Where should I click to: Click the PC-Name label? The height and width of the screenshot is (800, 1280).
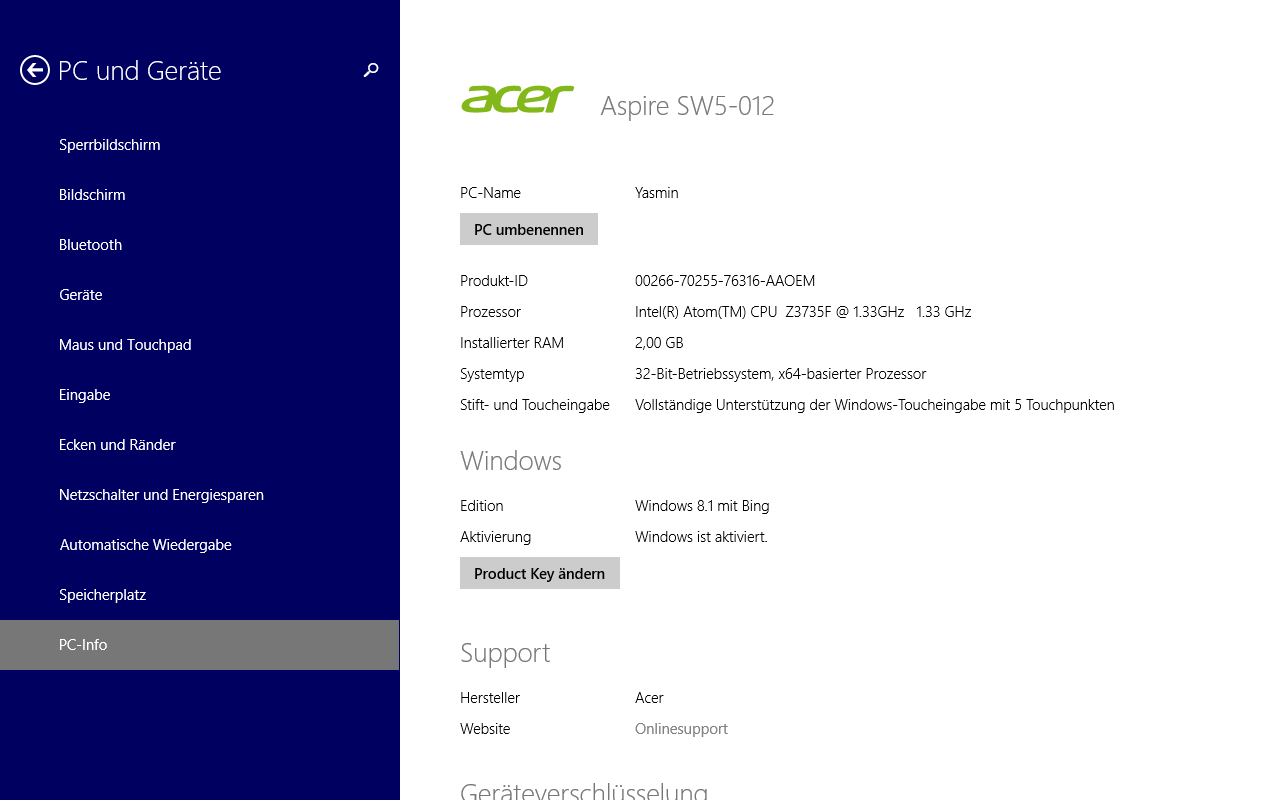click(490, 193)
